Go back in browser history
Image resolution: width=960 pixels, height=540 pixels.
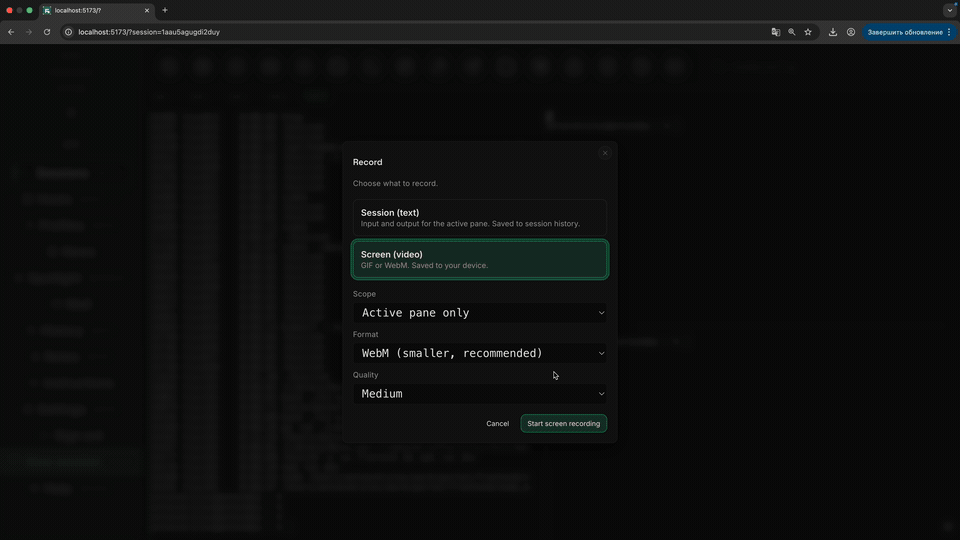point(11,32)
